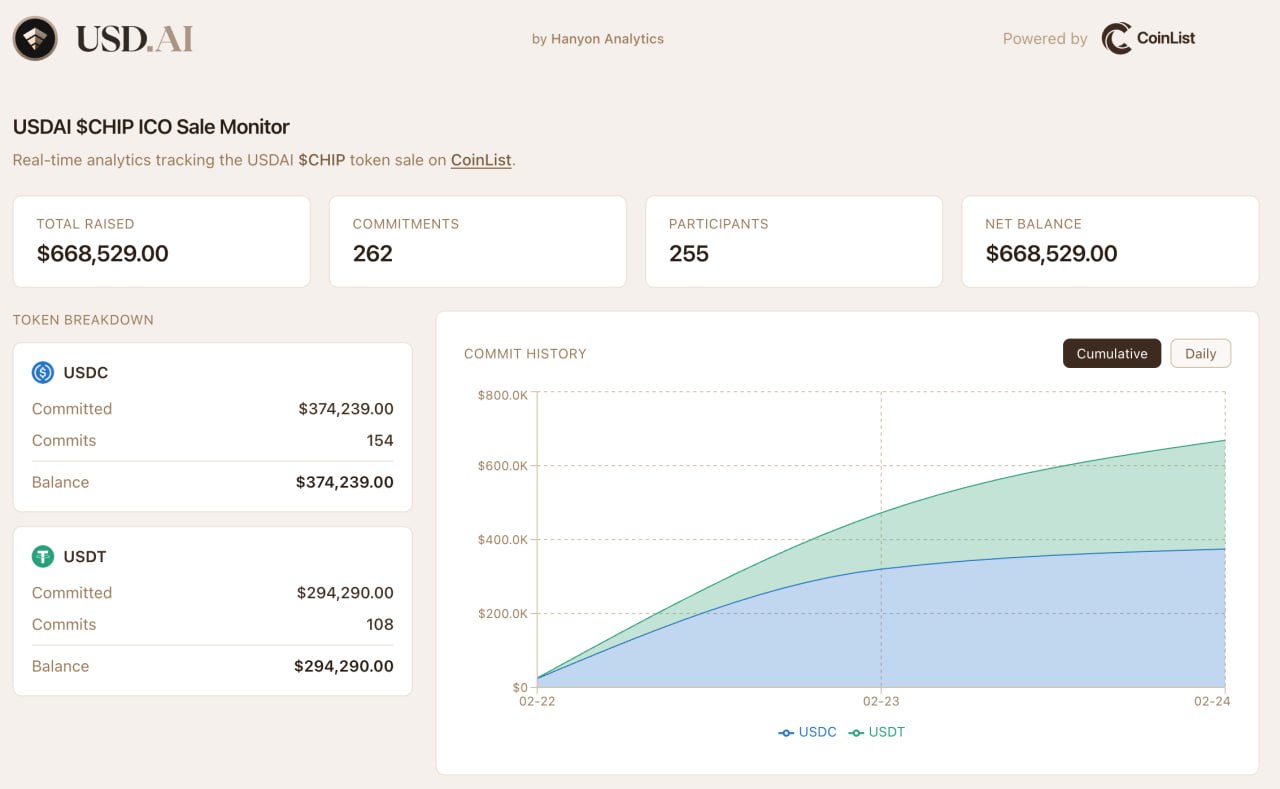Viewport: 1280px width, 789px height.
Task: Click the Net Balance stat card
Action: click(1109, 241)
